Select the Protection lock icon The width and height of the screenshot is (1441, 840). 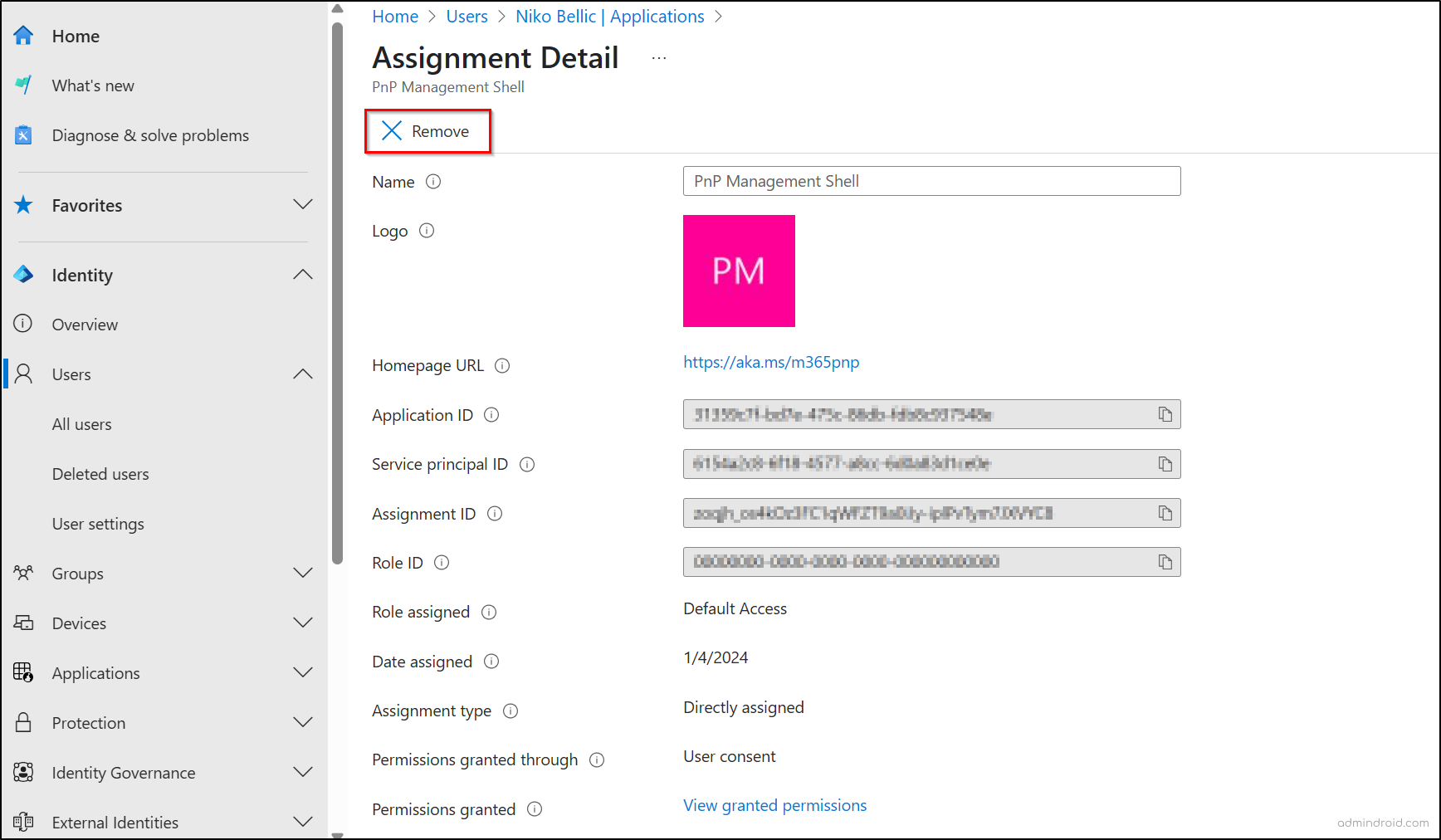coord(23,722)
